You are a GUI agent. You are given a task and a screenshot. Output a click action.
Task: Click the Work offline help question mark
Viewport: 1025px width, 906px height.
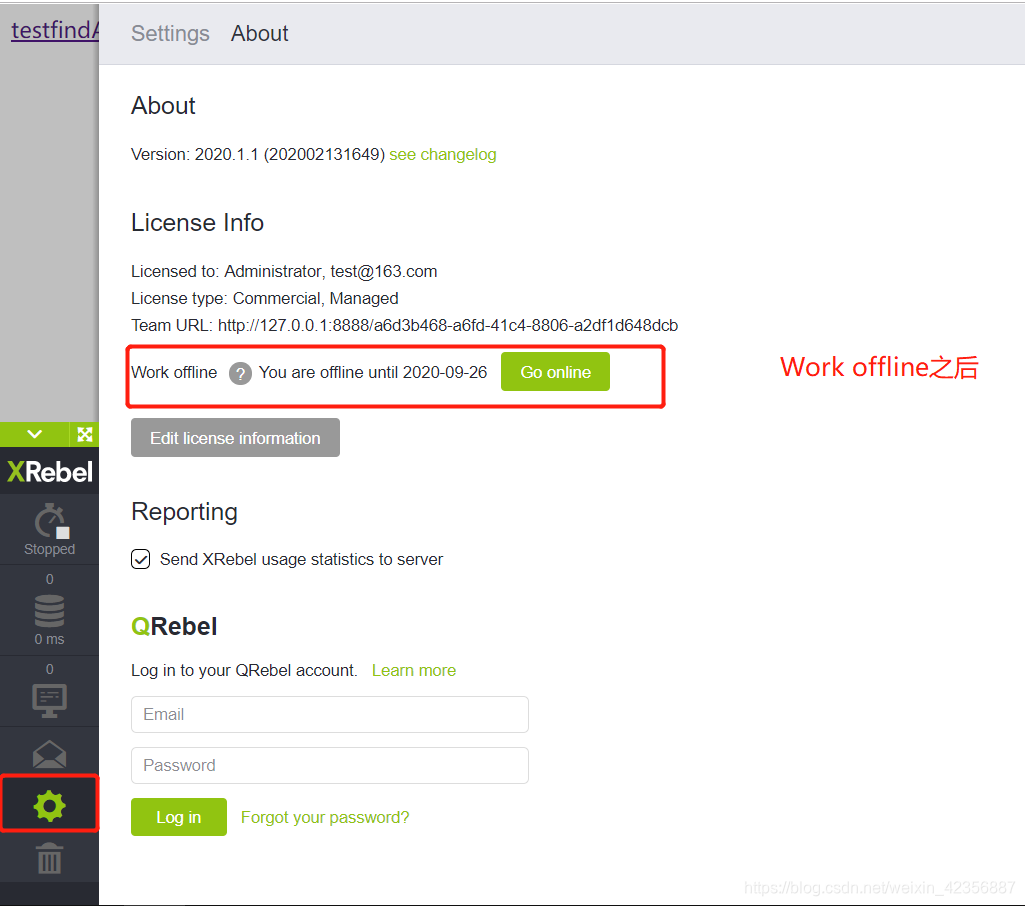(240, 373)
